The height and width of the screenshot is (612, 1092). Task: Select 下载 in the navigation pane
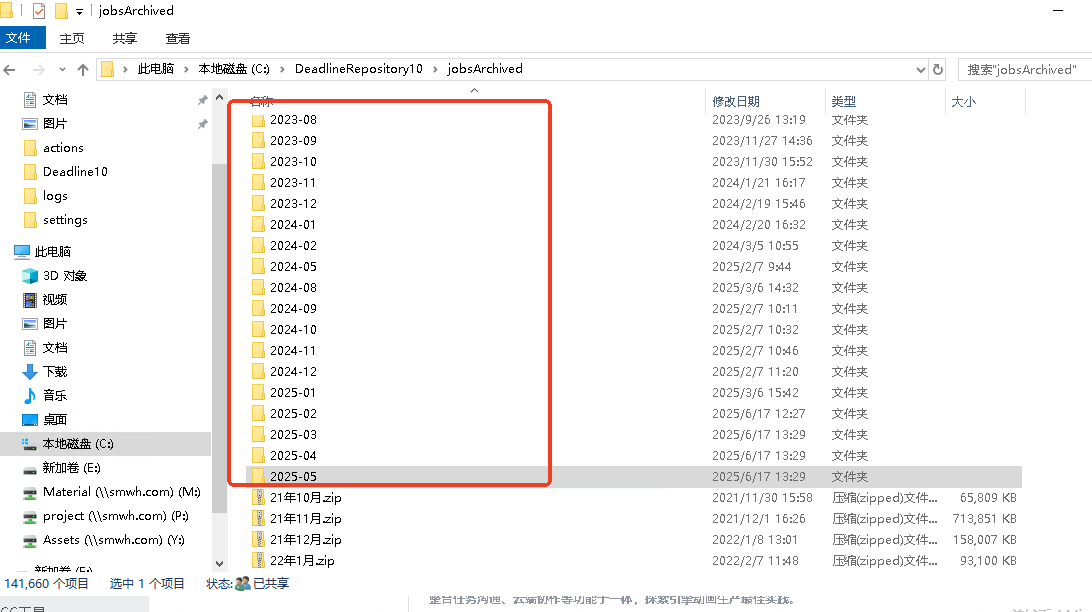pos(54,372)
